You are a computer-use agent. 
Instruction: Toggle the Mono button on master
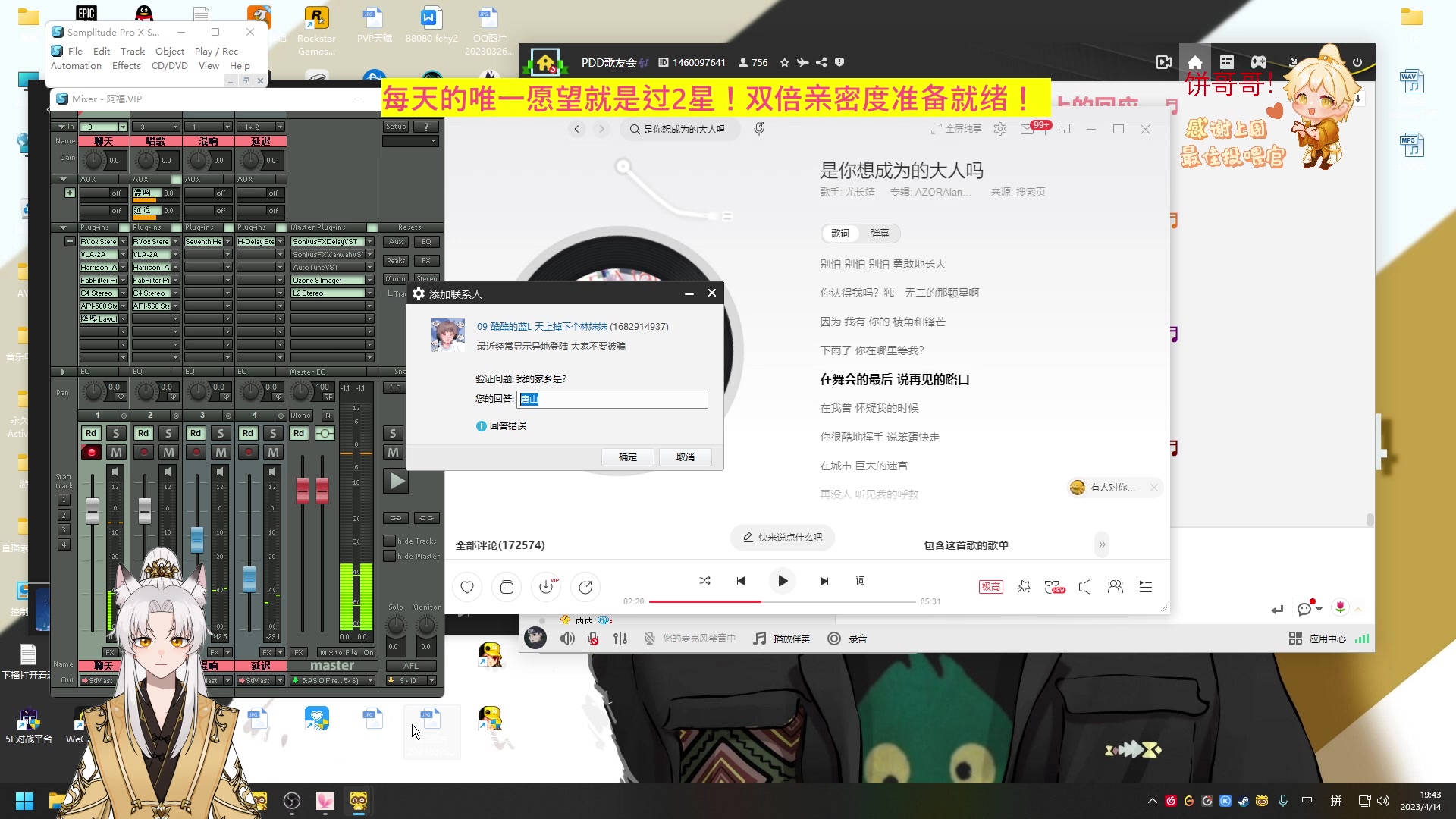point(301,415)
